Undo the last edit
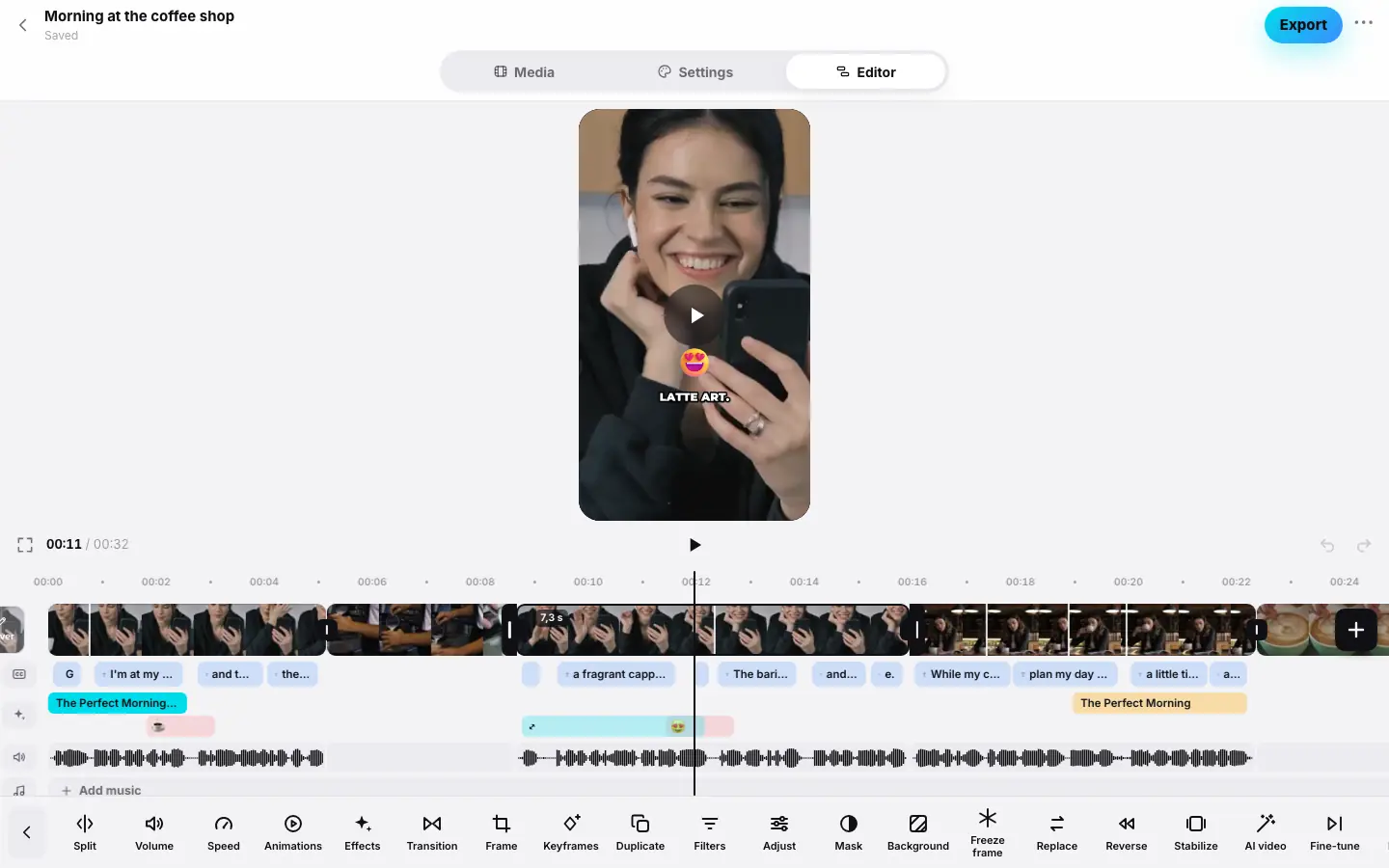Screen dimensions: 1389x868 (1327, 546)
